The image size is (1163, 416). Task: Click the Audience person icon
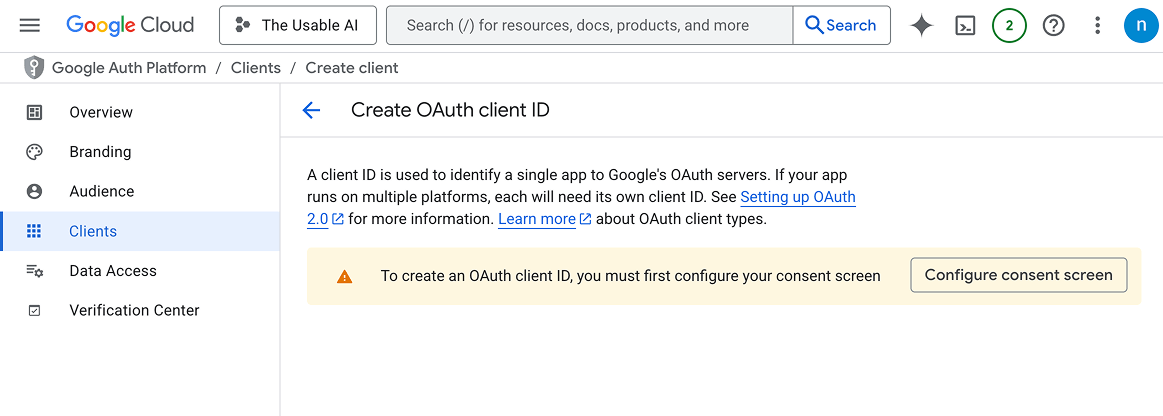coord(34,191)
